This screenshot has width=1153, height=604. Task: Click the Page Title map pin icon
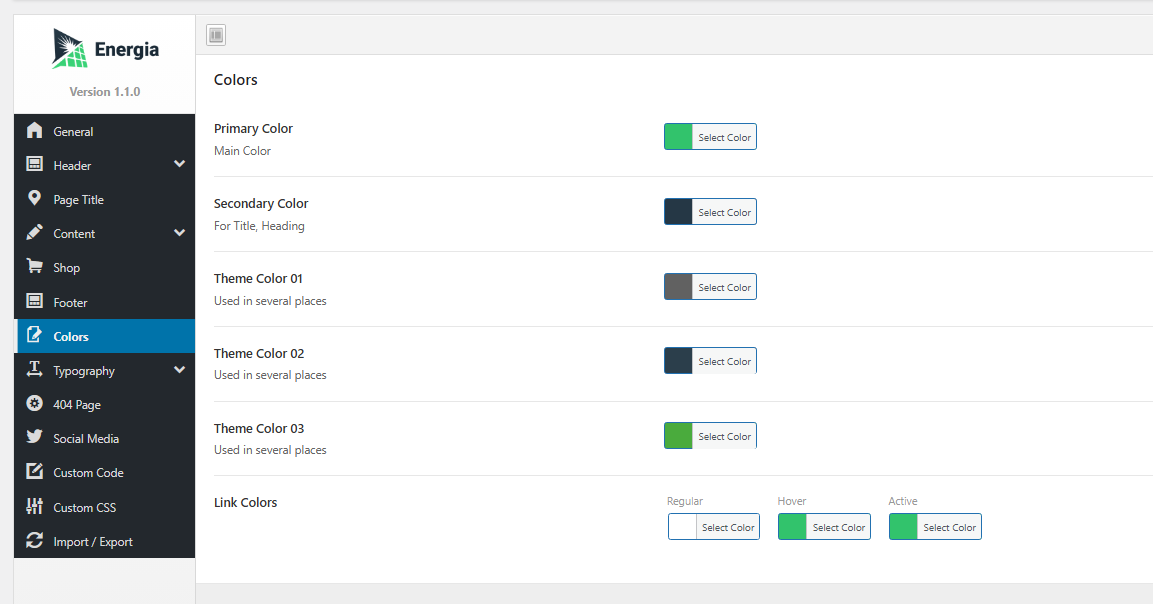coord(34,198)
